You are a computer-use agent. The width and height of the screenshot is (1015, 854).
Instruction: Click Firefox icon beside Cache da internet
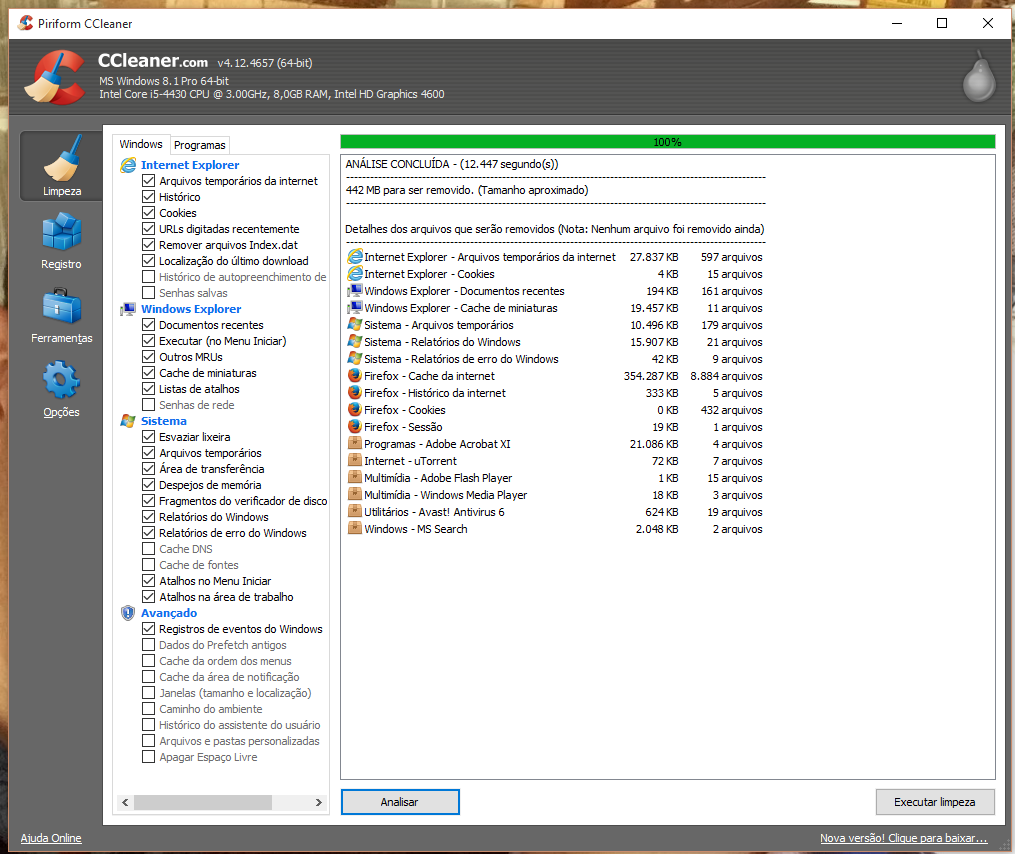coord(355,376)
